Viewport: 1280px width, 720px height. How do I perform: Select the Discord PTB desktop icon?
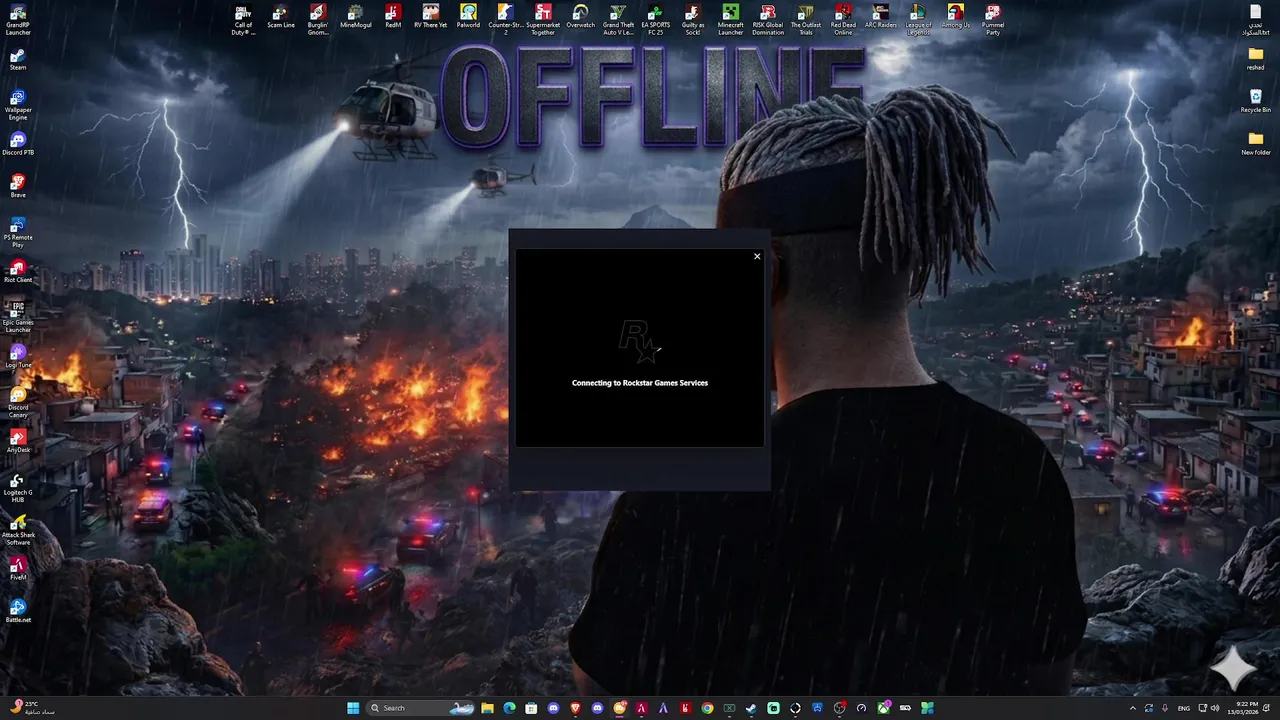point(18,144)
